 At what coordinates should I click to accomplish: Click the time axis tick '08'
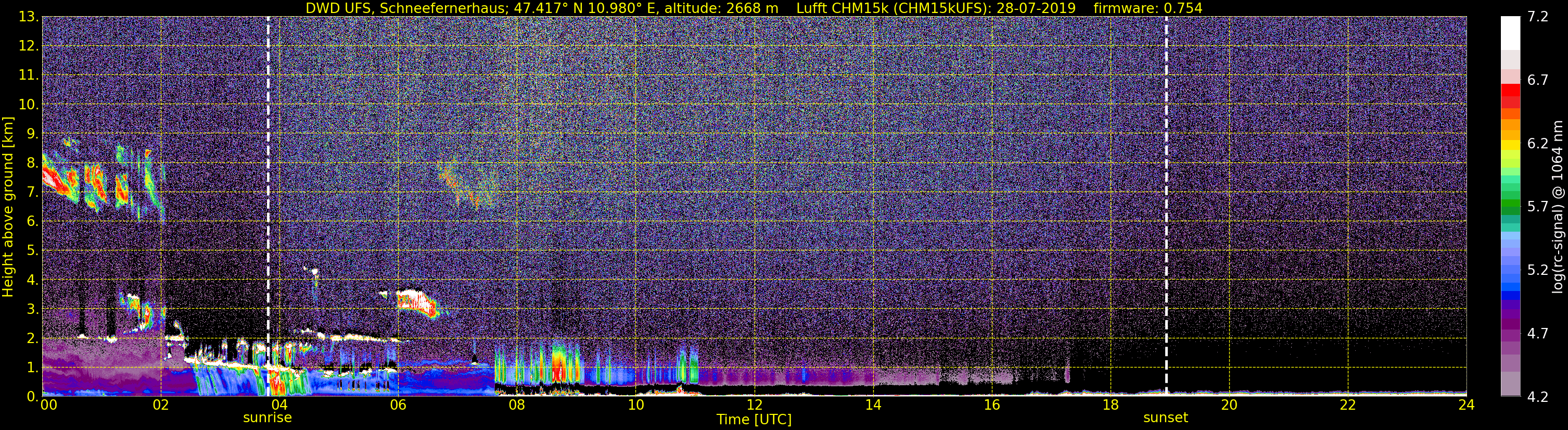click(516, 405)
